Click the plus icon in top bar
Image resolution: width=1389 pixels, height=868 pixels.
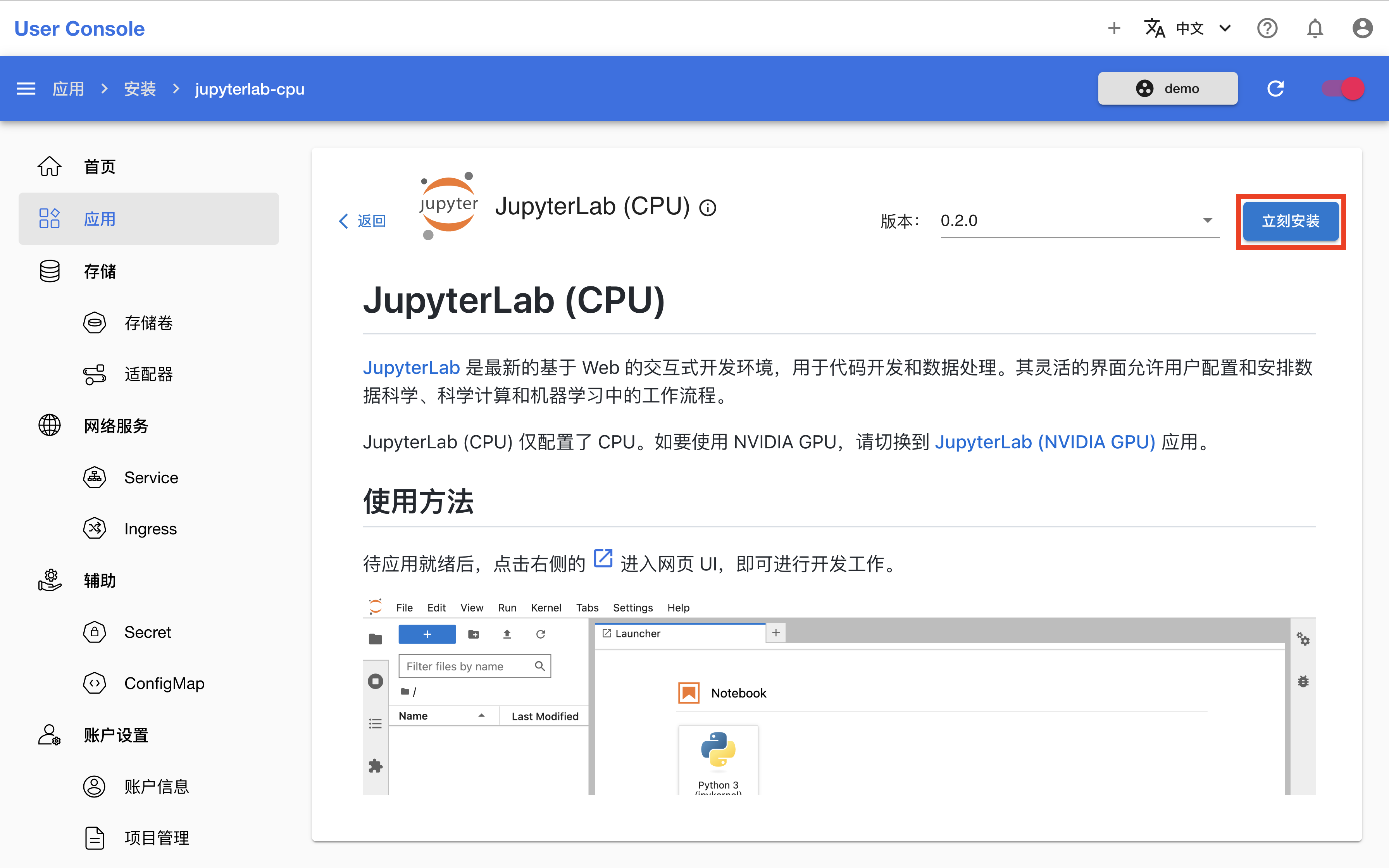1113,28
